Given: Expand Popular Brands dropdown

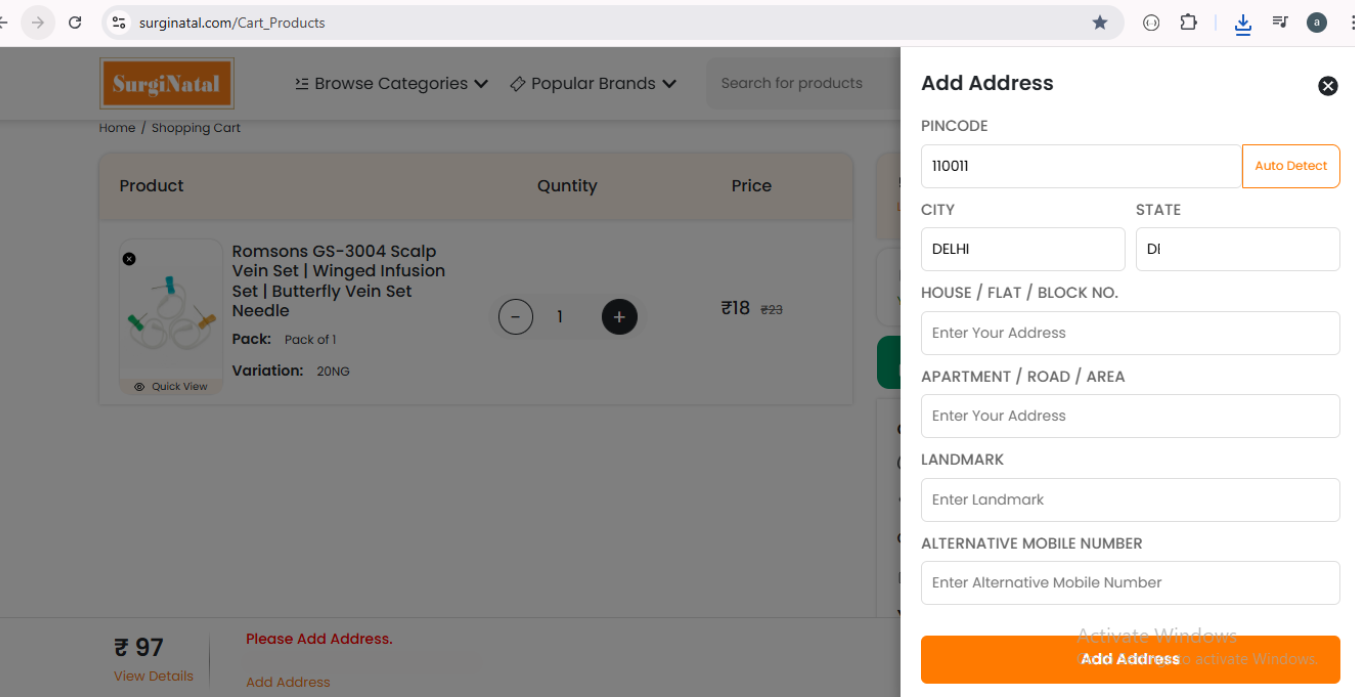Looking at the screenshot, I should click(x=593, y=84).
